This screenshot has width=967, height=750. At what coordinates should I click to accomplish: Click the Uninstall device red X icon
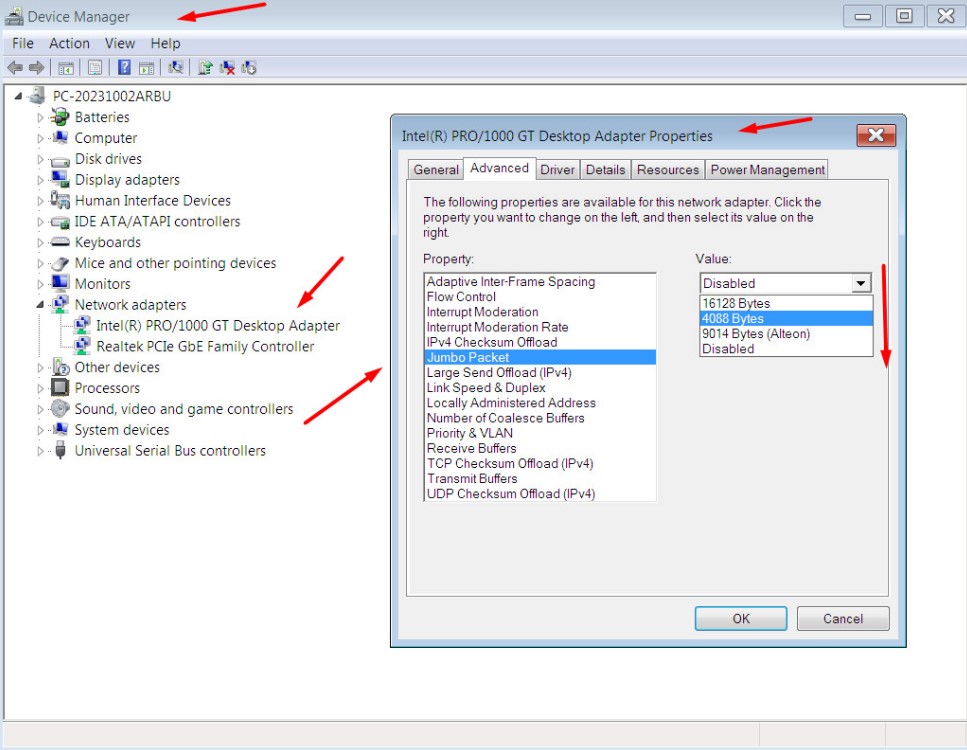[x=227, y=68]
